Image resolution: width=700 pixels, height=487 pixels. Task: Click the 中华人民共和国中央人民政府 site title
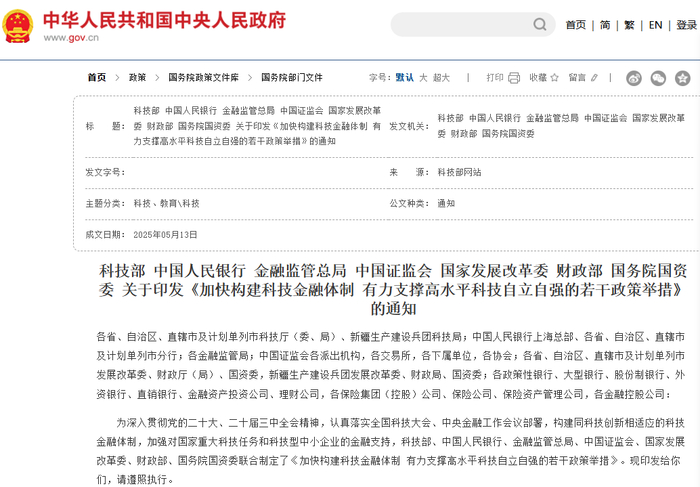click(x=164, y=20)
